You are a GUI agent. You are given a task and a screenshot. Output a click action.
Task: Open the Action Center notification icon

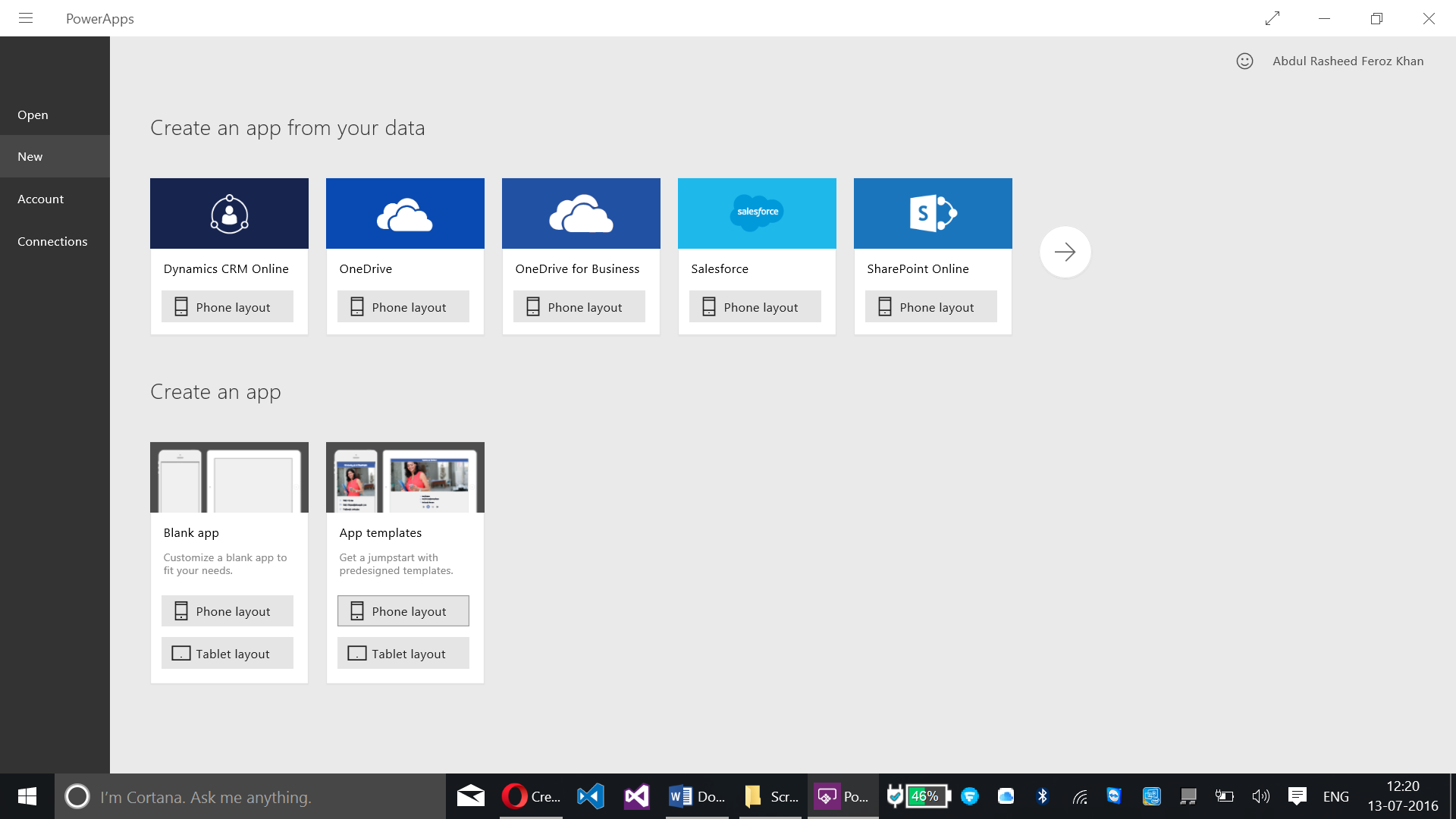pos(1298,796)
